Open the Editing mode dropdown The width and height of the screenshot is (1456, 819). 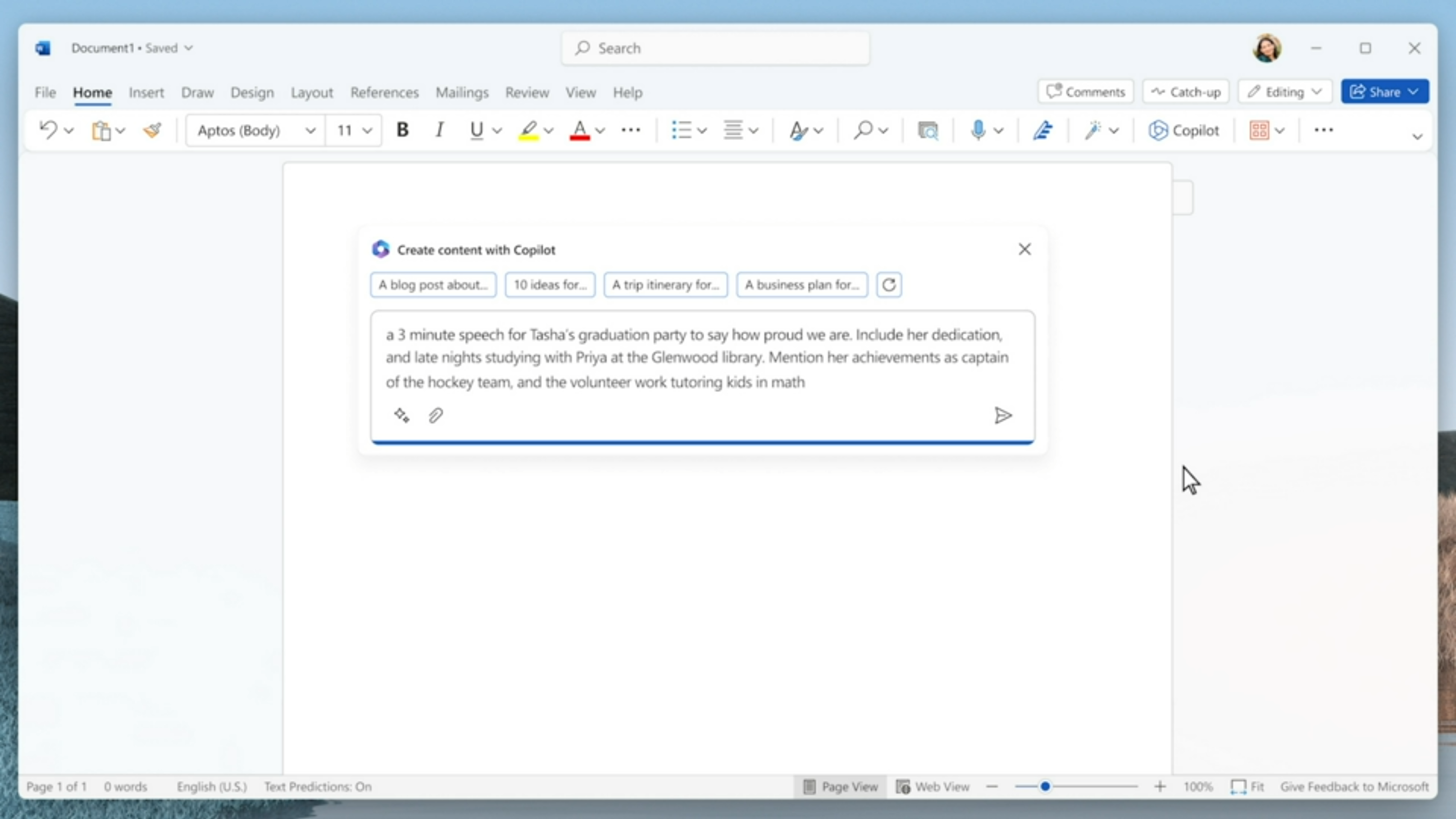1285,92
